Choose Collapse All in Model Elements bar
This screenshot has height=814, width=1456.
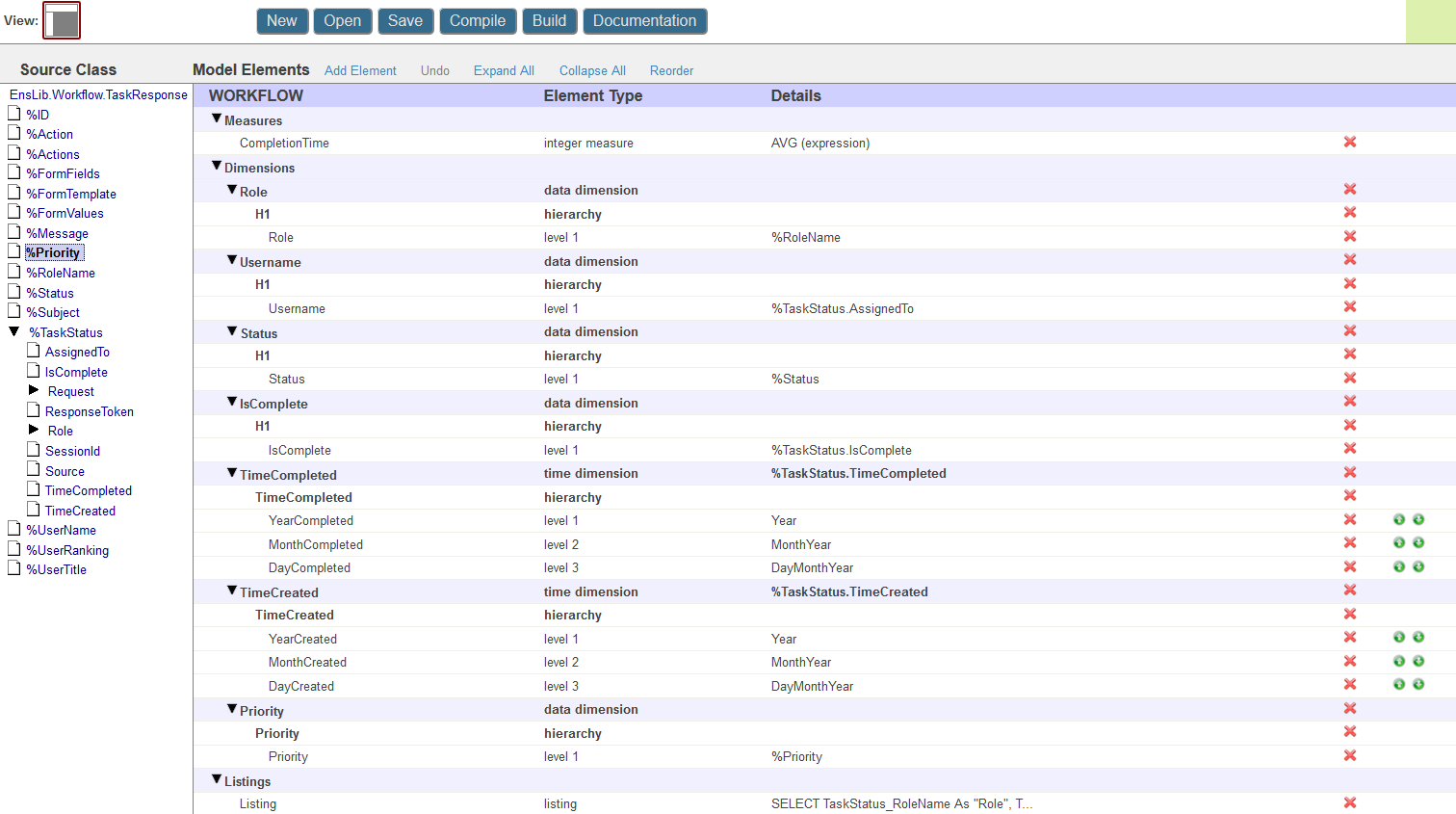[x=592, y=70]
